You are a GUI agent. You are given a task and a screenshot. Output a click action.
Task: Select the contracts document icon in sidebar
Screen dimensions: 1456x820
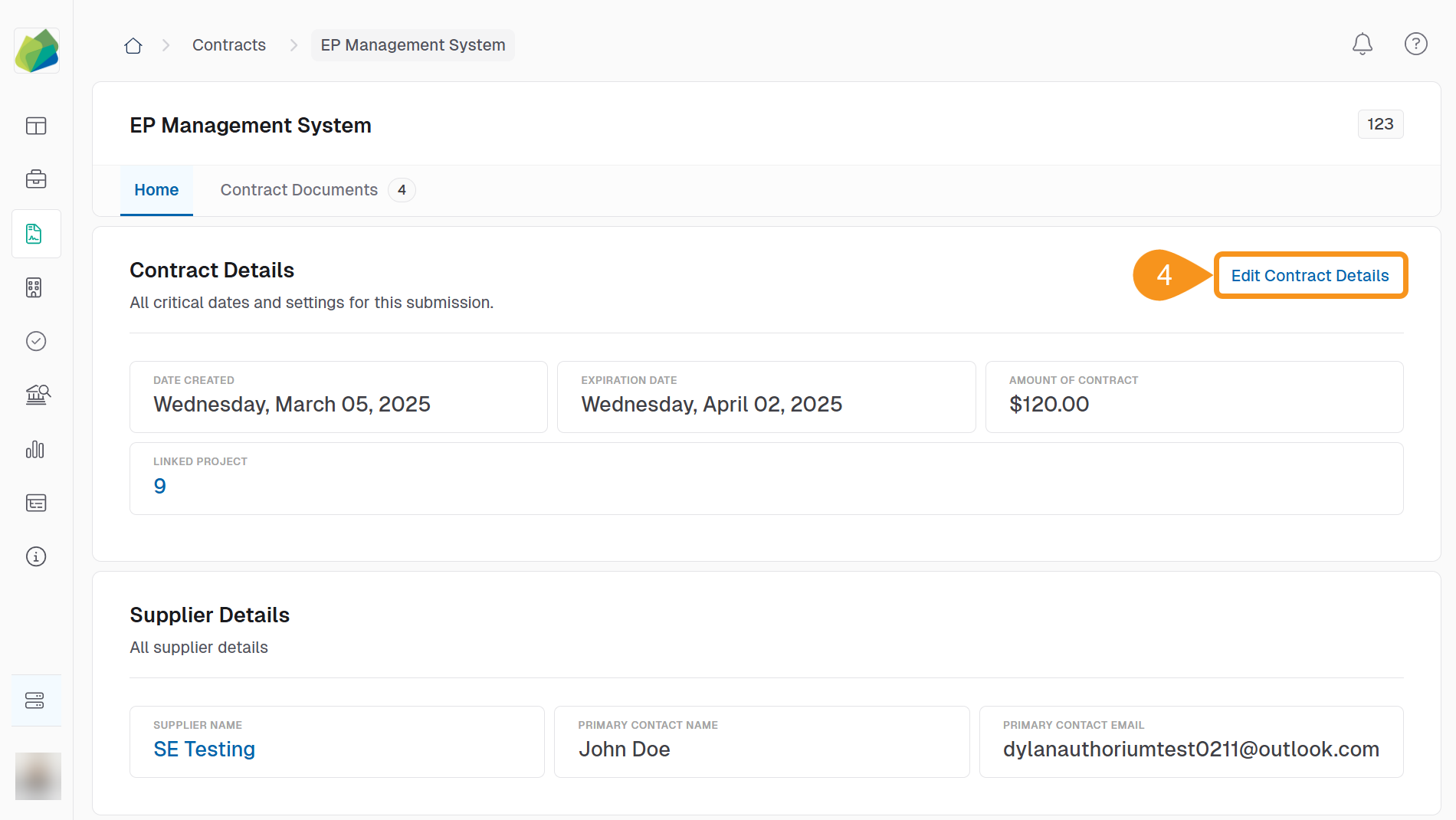[x=36, y=234]
